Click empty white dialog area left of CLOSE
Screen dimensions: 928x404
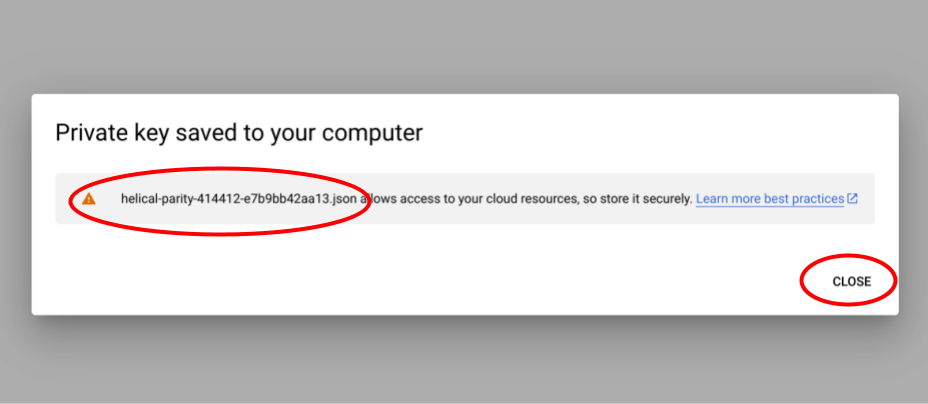click(500, 281)
